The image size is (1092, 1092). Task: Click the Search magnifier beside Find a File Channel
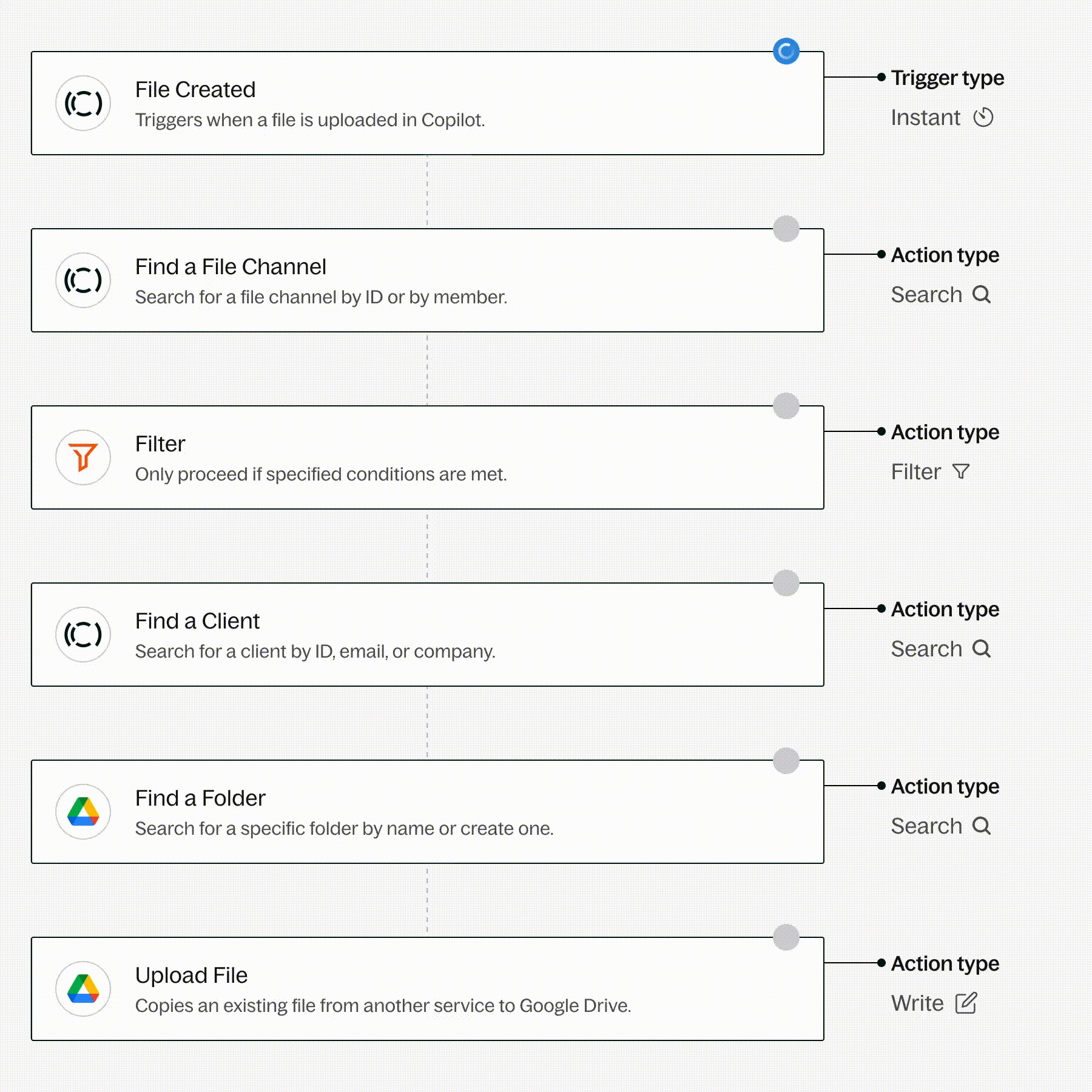981,294
